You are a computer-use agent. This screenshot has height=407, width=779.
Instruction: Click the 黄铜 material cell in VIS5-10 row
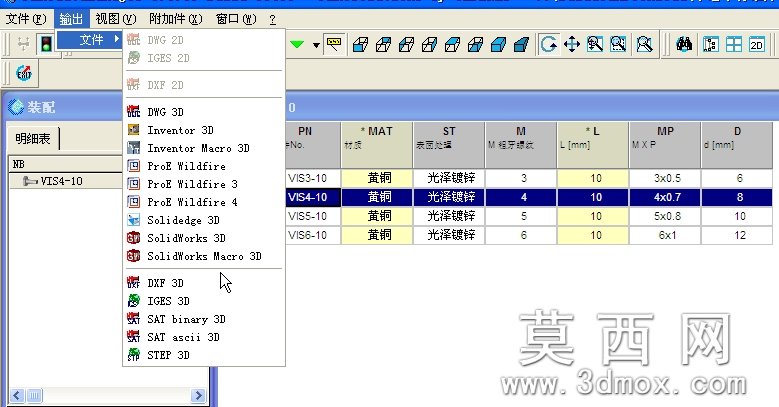coord(377,216)
